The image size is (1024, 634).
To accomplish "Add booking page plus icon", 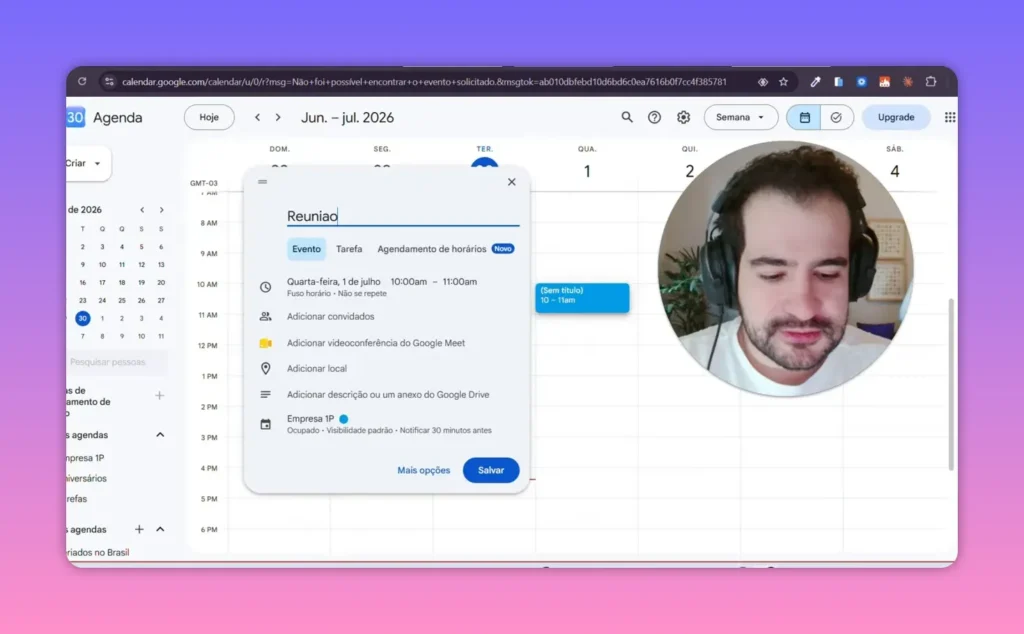I will point(159,396).
